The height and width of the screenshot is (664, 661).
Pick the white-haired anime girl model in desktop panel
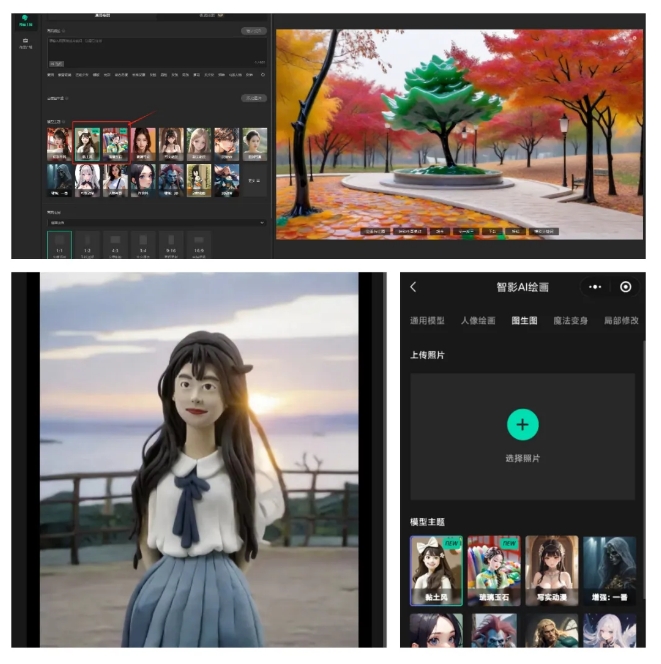(x=87, y=179)
